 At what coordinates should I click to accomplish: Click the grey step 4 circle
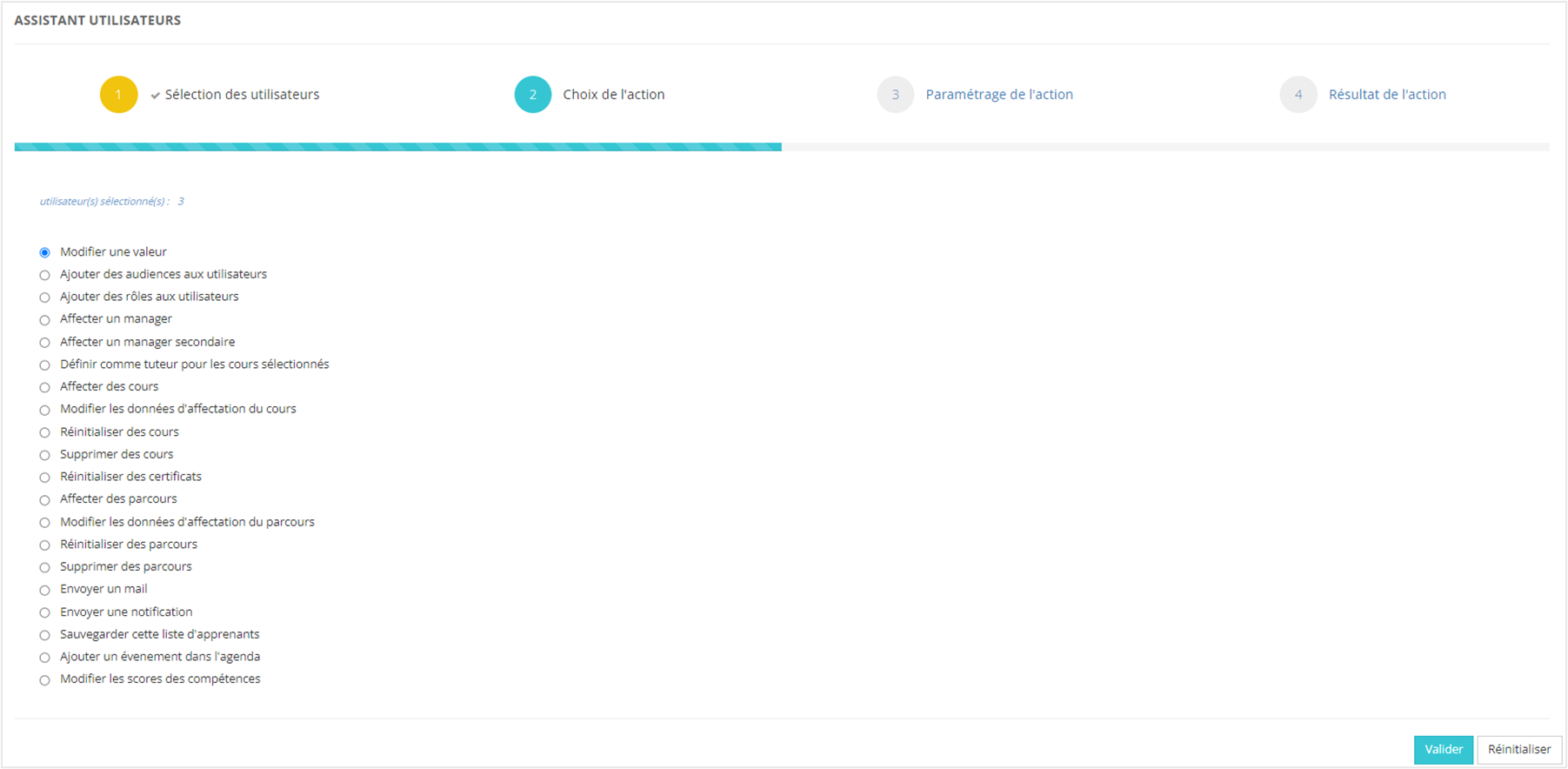coord(1298,95)
